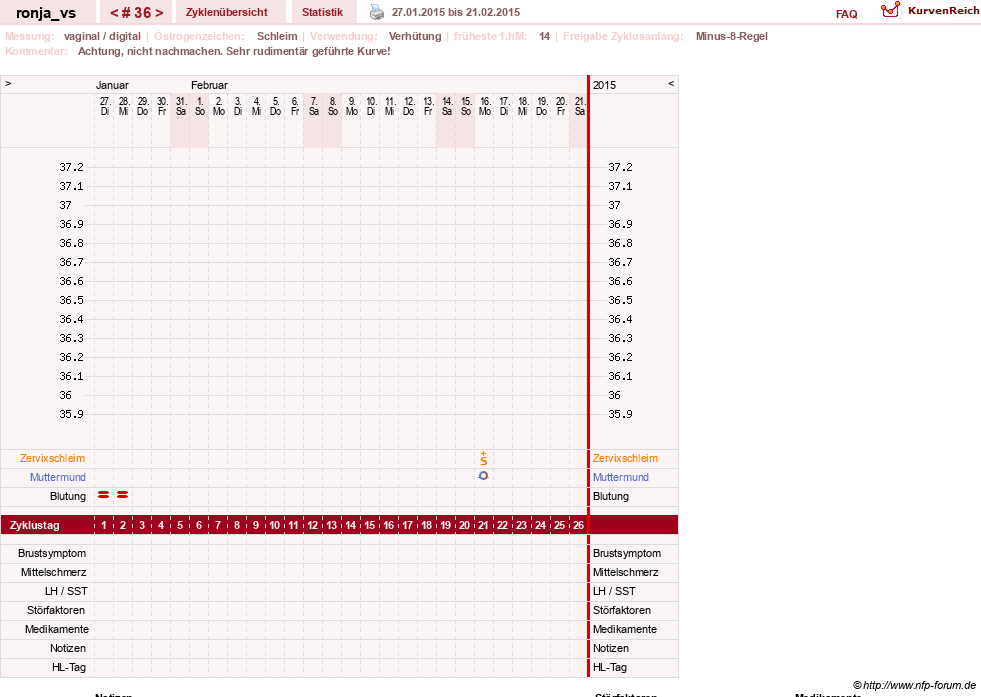
Task: Select cycle day 26 in the Zyklustag bar
Action: pyautogui.click(x=578, y=525)
